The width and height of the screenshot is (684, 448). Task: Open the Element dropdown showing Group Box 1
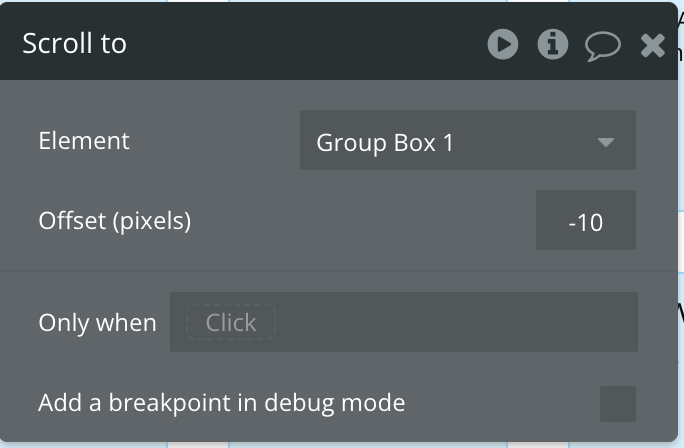pos(467,141)
